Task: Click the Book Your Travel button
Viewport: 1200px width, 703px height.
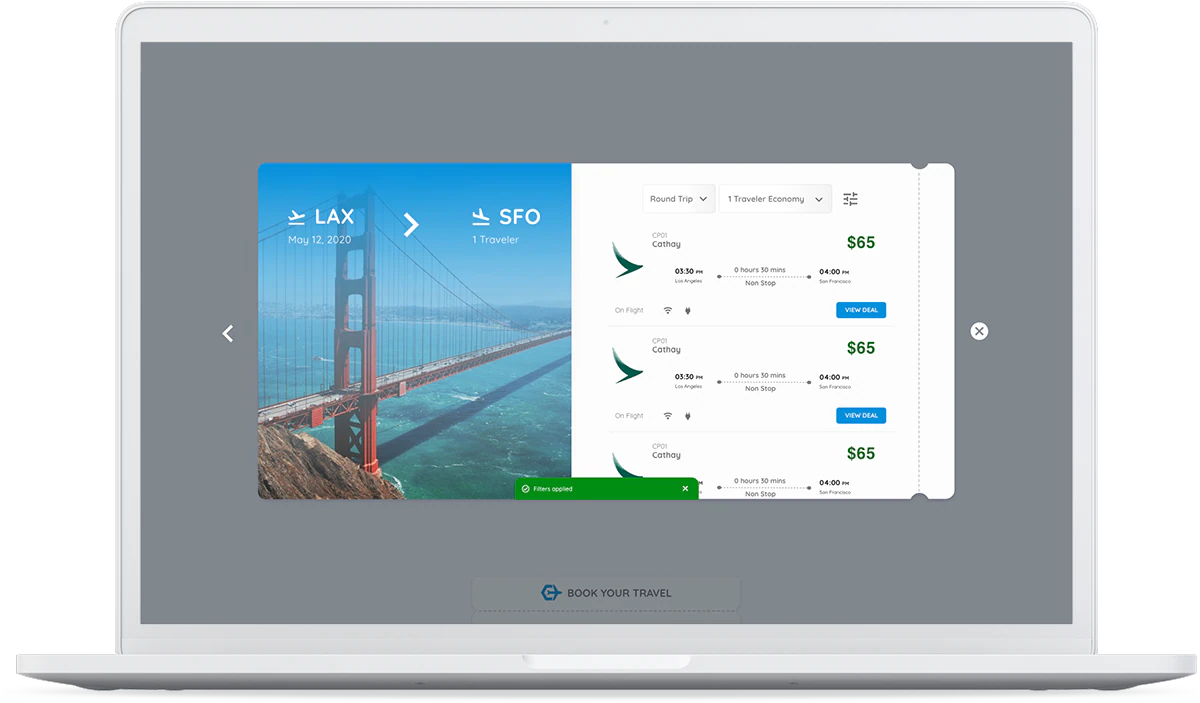Action: click(606, 593)
